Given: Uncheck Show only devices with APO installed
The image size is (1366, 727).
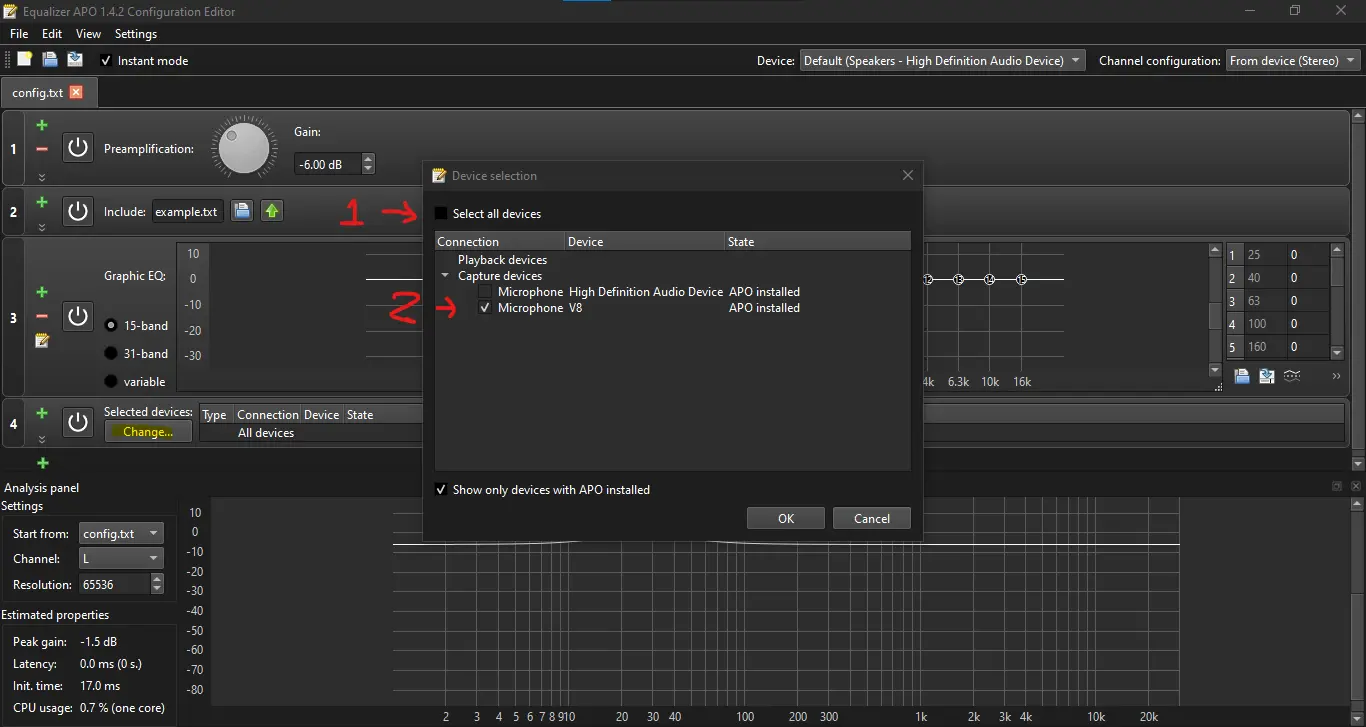Looking at the screenshot, I should tap(441, 490).
